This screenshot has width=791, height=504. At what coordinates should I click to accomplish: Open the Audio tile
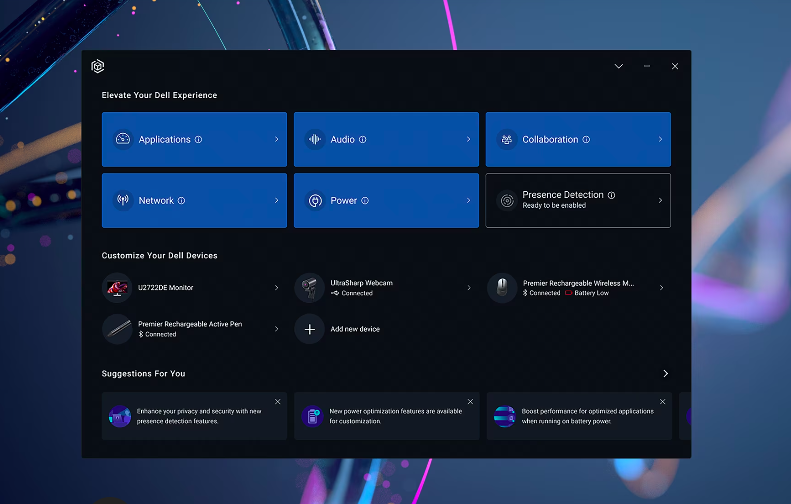[x=386, y=139]
